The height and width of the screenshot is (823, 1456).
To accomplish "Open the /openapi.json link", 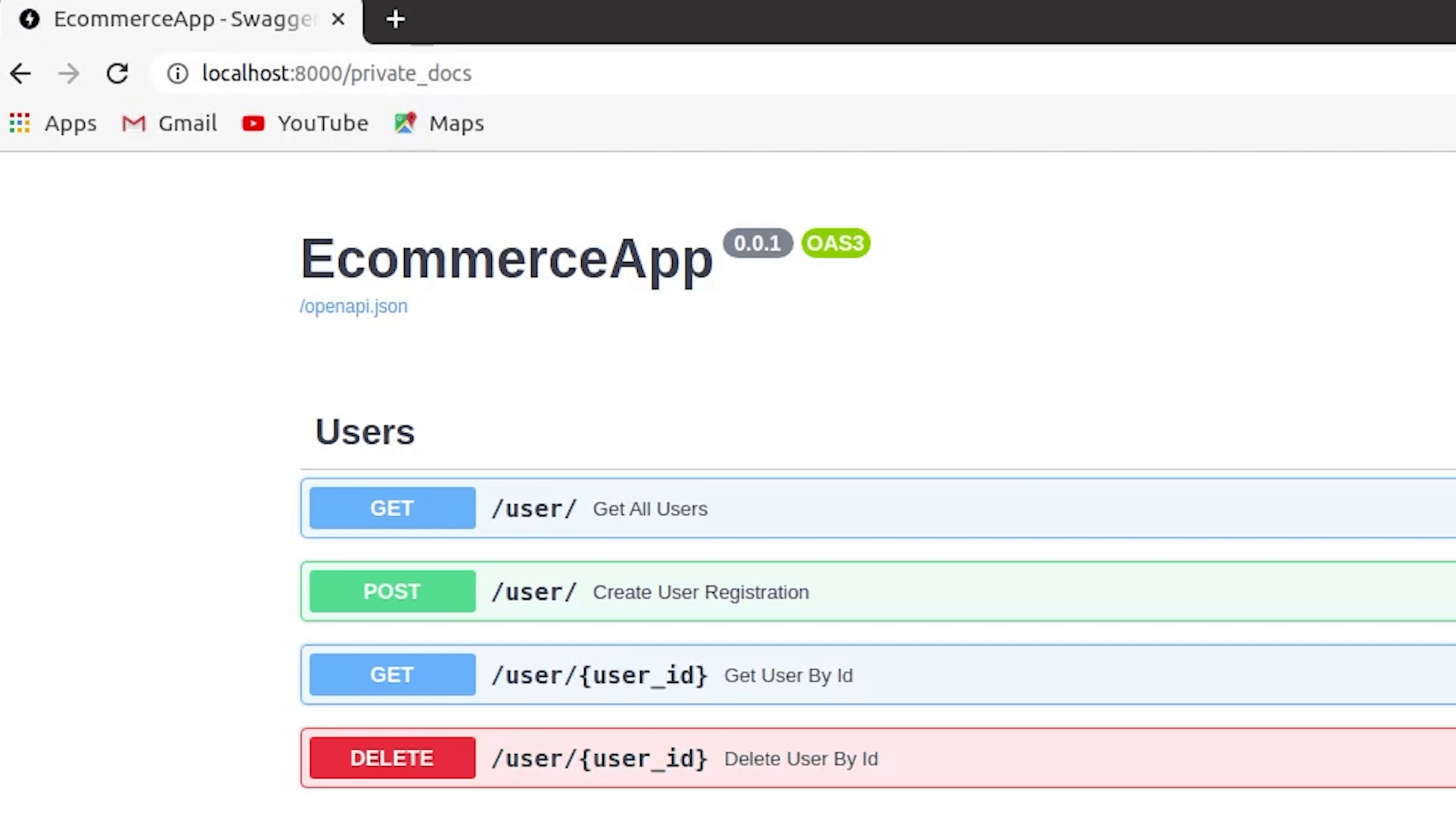I will coord(353,306).
